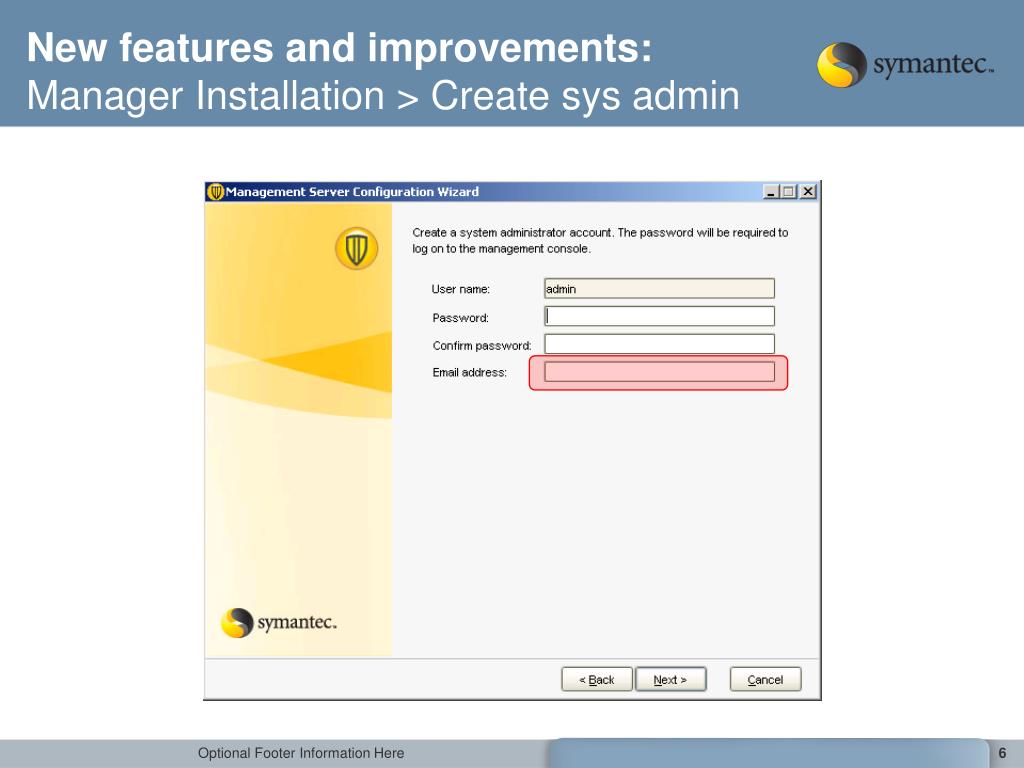This screenshot has width=1024, height=768.
Task: Click 'Create a system administrator account' instruction text
Action: tap(600, 240)
